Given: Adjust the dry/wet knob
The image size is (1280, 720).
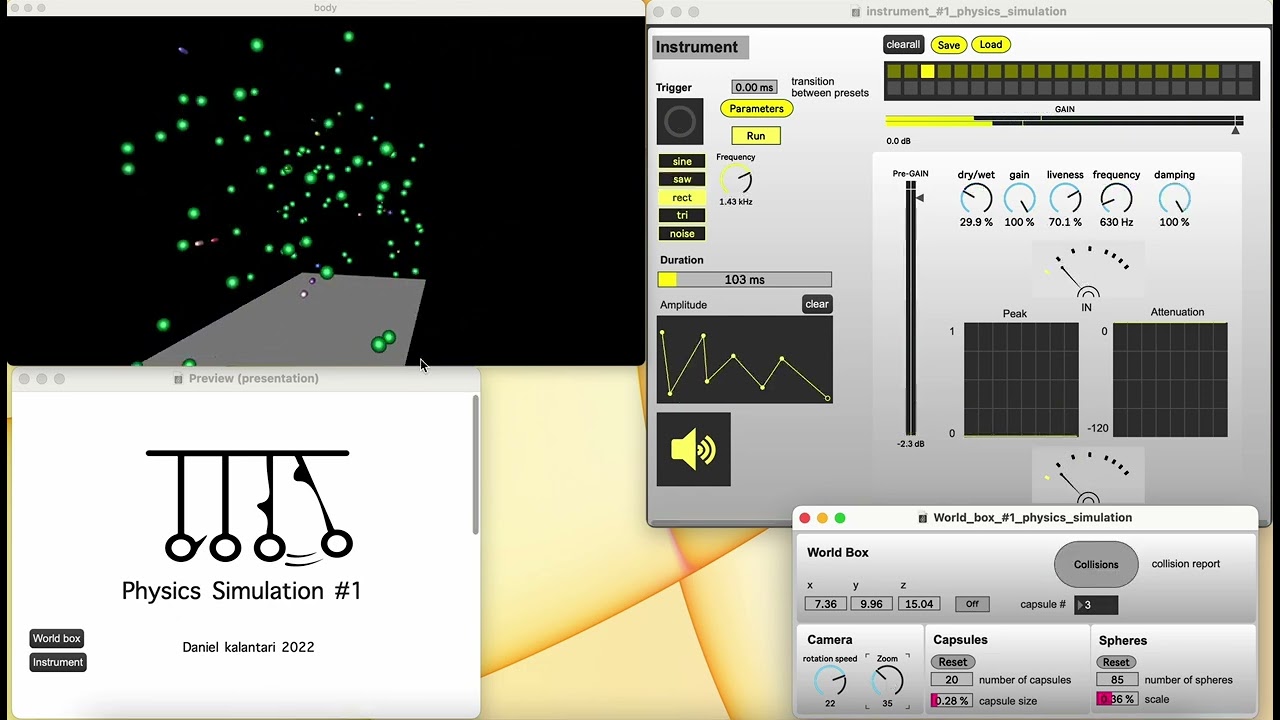Looking at the screenshot, I should [976, 199].
